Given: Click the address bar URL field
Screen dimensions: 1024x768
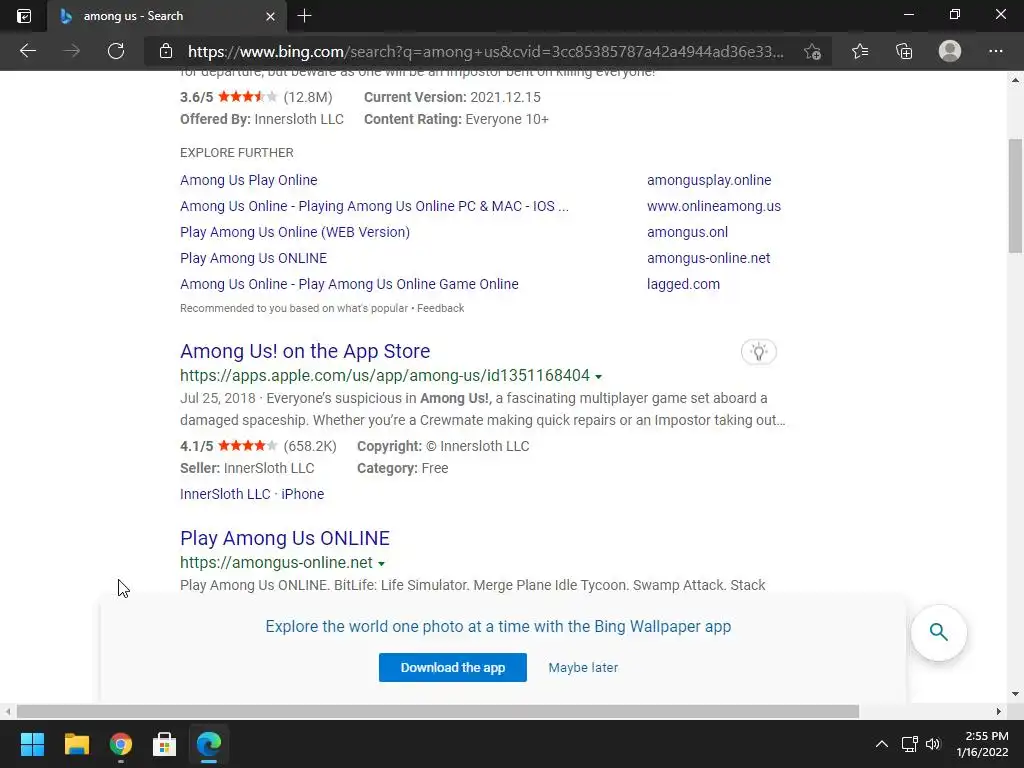Looking at the screenshot, I should pos(485,52).
